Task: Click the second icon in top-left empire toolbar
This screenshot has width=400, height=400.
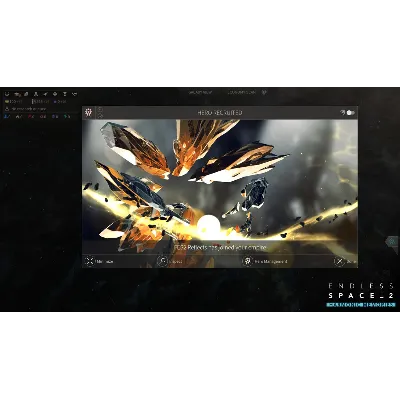Action: [17, 94]
